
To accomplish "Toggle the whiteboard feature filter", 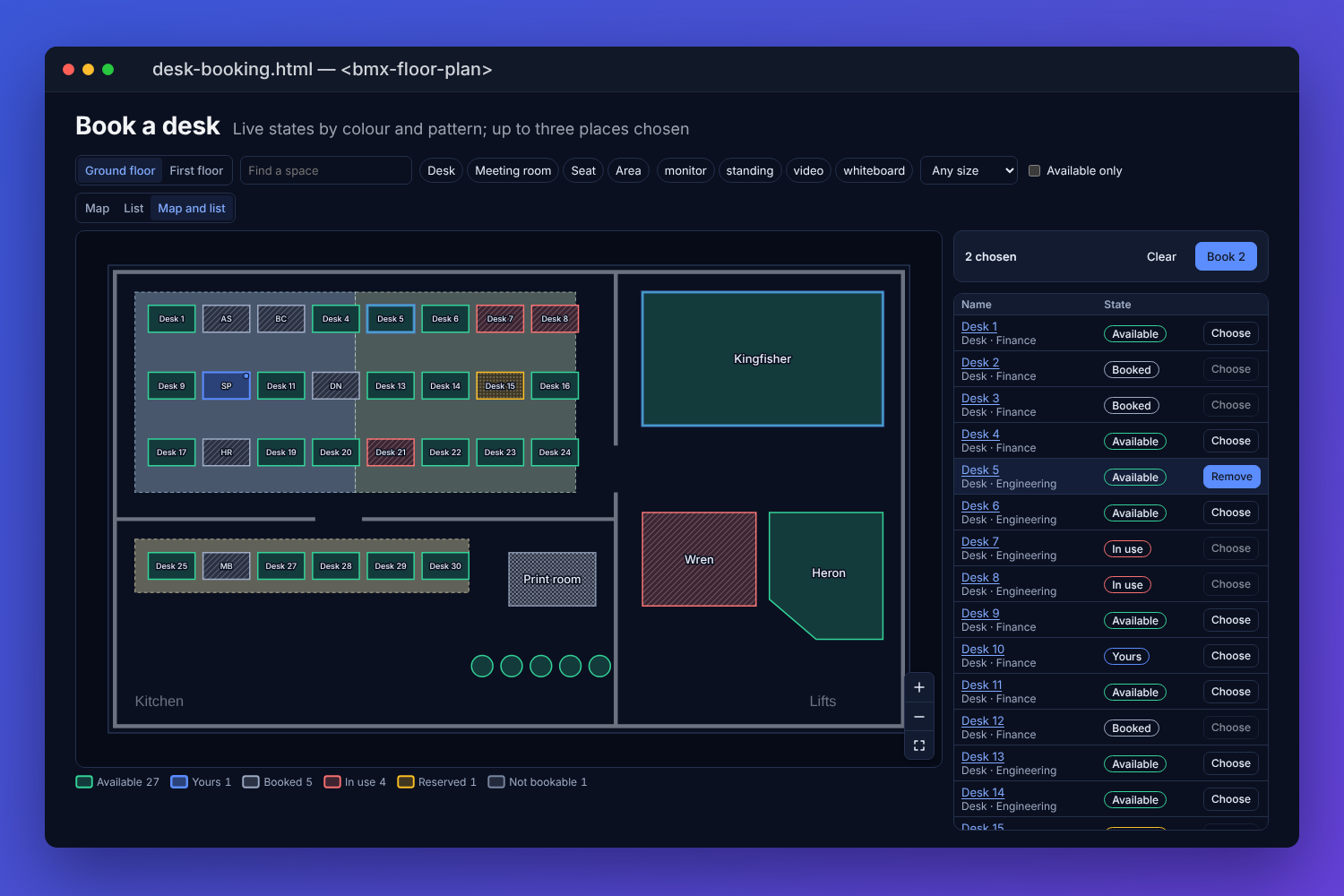I will tap(874, 170).
